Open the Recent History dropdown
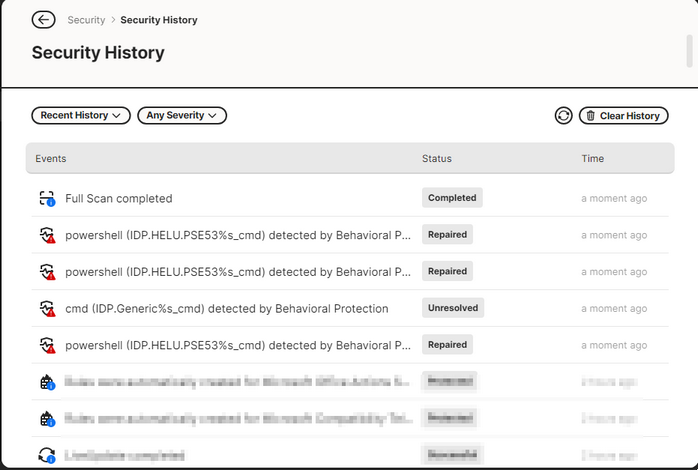The image size is (698, 470). (x=81, y=116)
